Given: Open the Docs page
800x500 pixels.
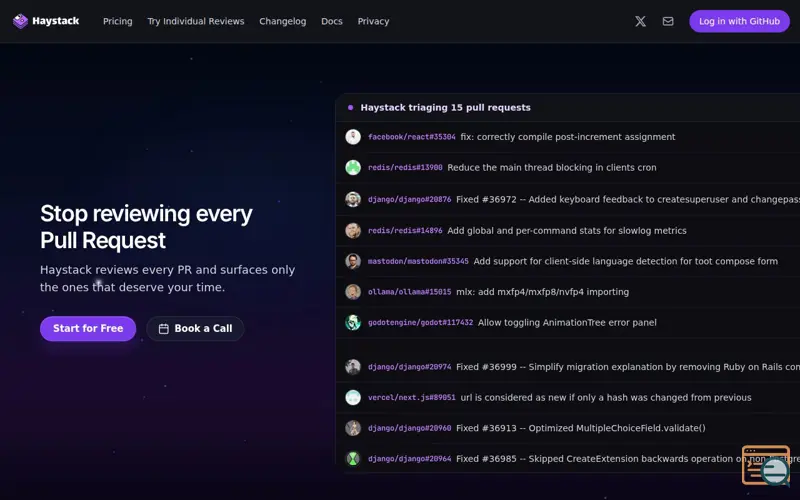Looking at the screenshot, I should click(x=332, y=21).
